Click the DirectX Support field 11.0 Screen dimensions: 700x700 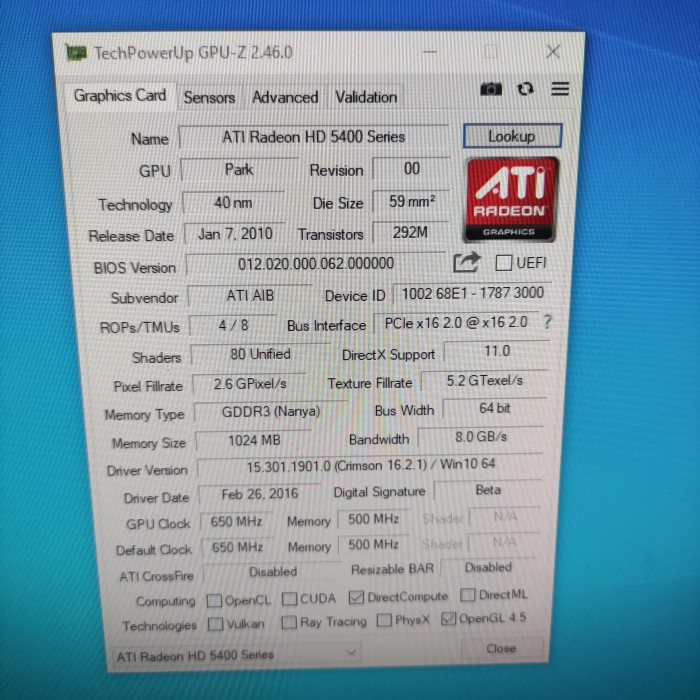point(497,351)
